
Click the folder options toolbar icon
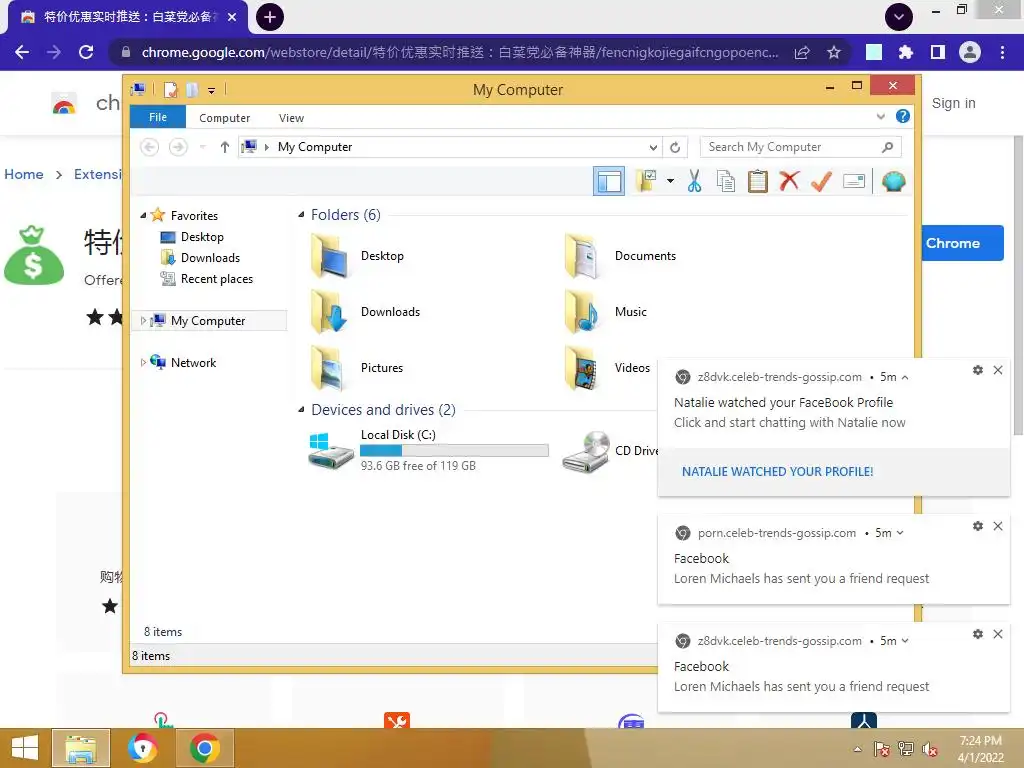[x=646, y=181]
